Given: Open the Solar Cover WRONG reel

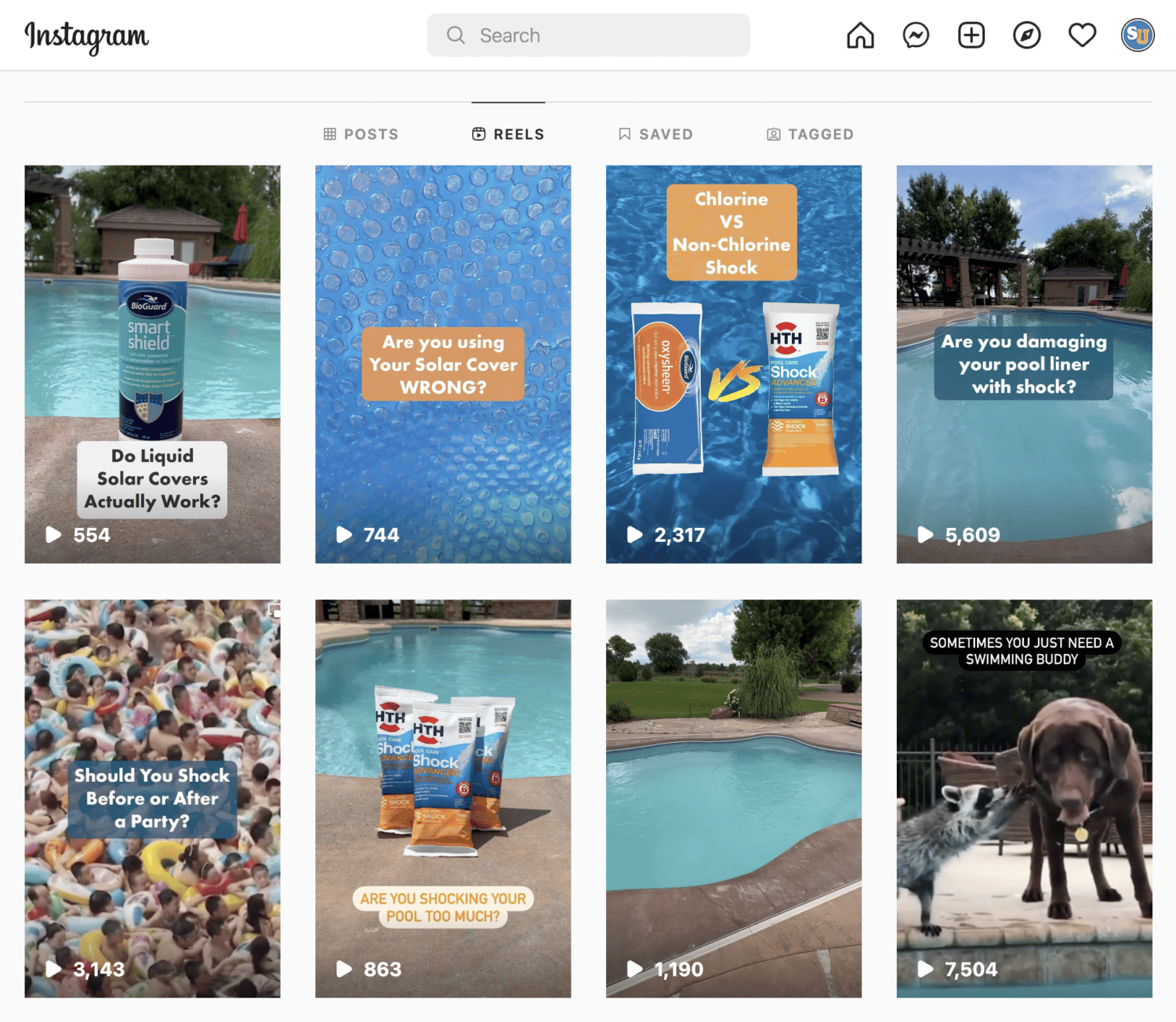Looking at the screenshot, I should click(443, 364).
